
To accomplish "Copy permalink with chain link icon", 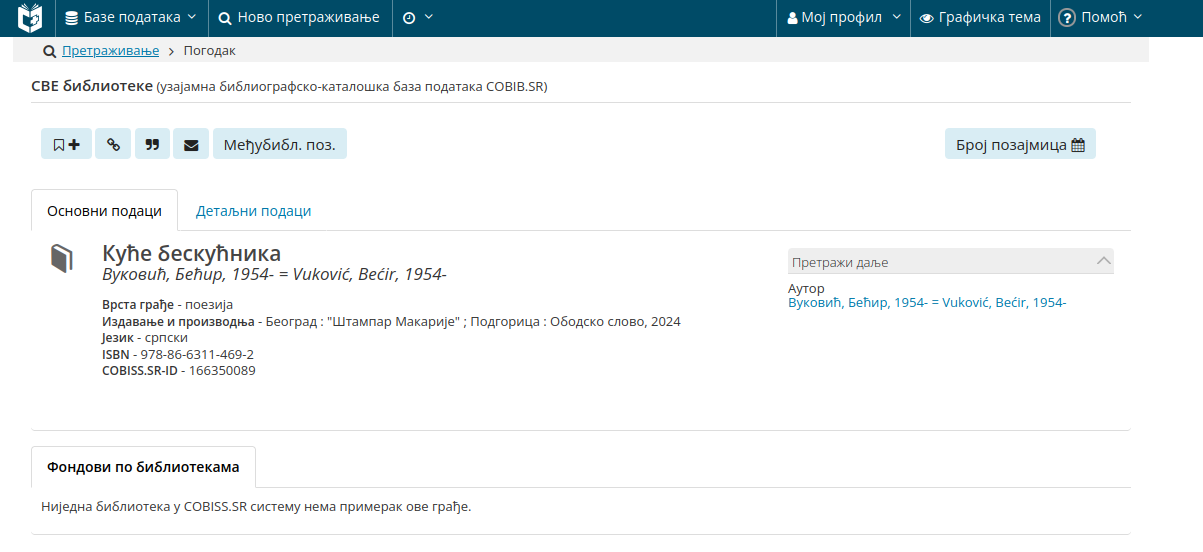I will pyautogui.click(x=113, y=144).
